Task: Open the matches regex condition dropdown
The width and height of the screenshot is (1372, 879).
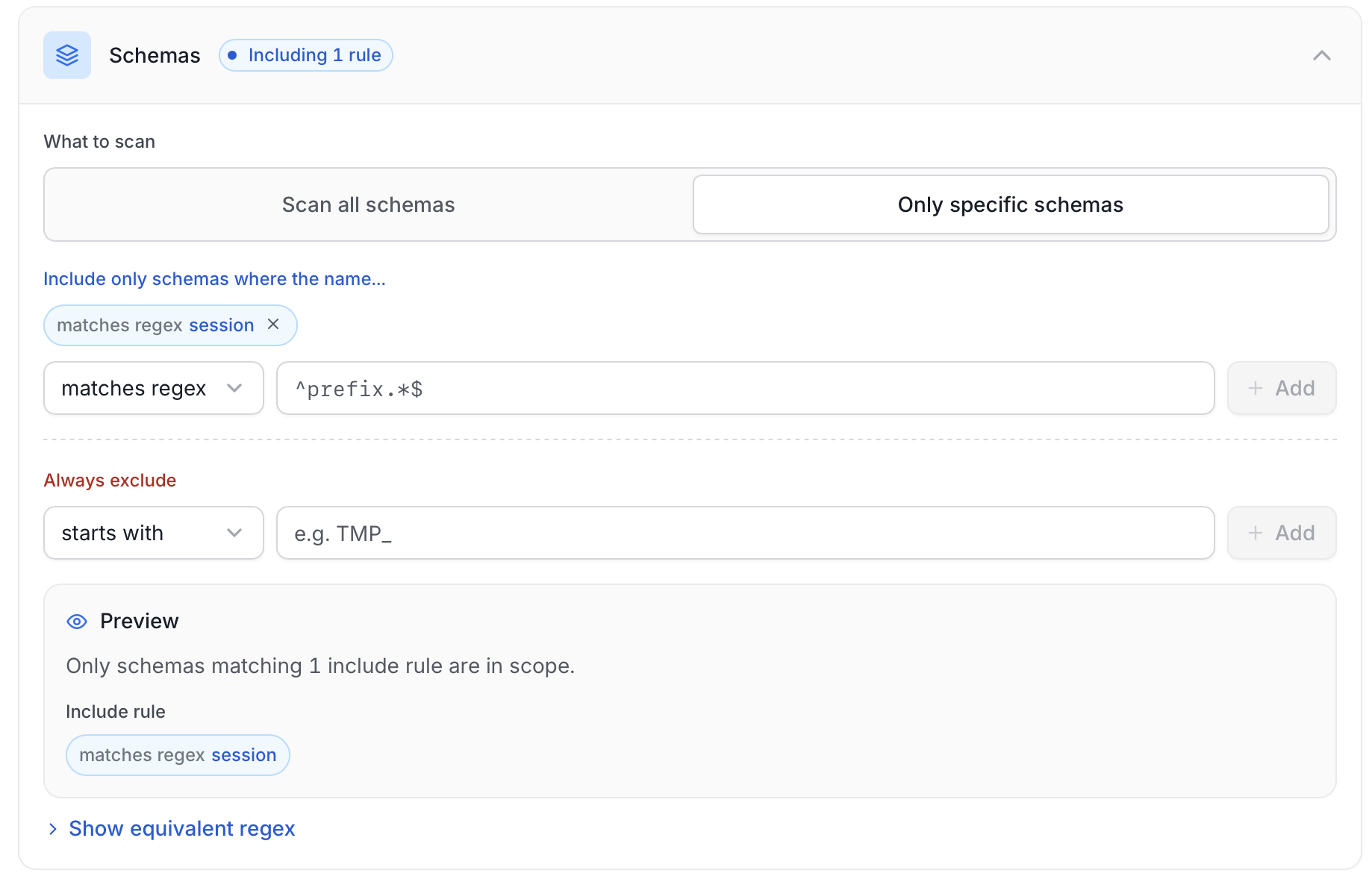Action: click(154, 388)
